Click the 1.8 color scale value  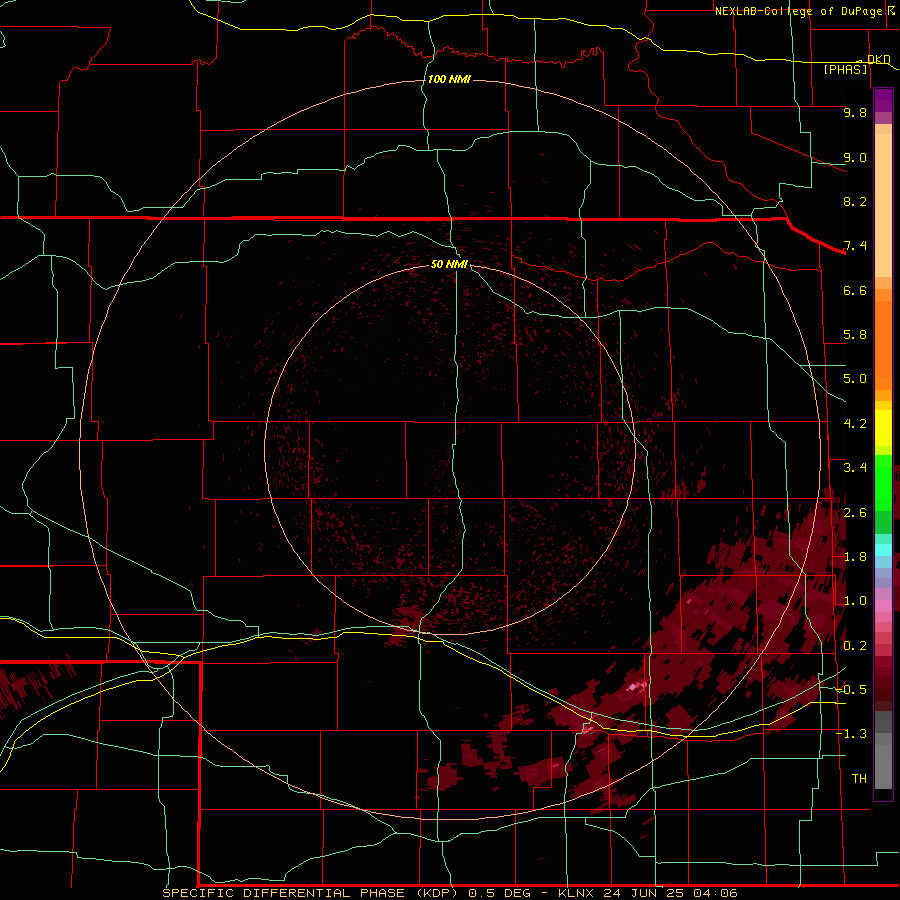tap(855, 557)
